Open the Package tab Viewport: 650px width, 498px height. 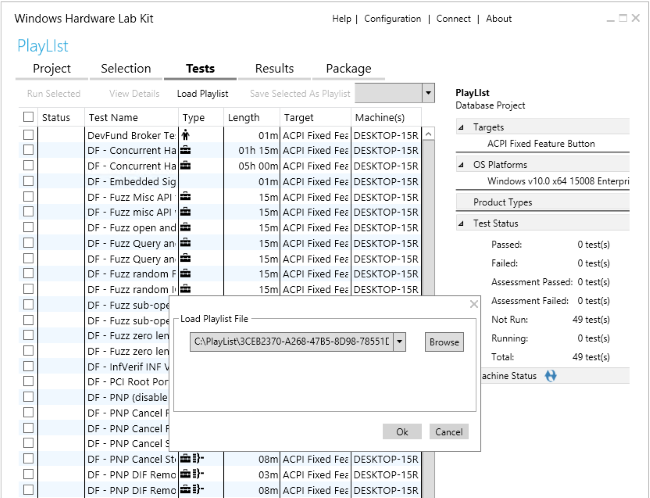[x=349, y=68]
